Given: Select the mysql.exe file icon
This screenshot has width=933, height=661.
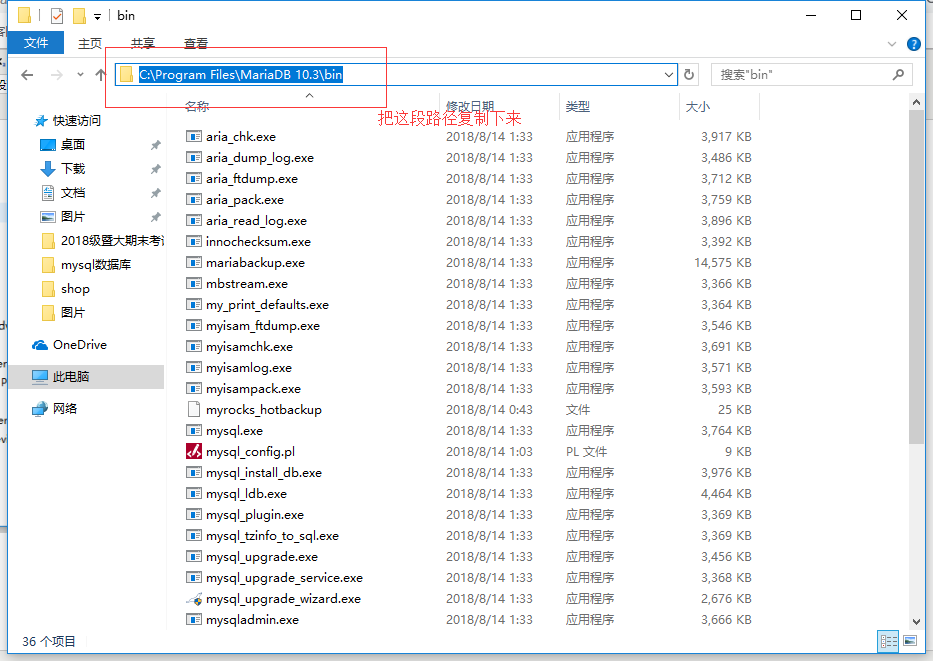Looking at the screenshot, I should 193,430.
